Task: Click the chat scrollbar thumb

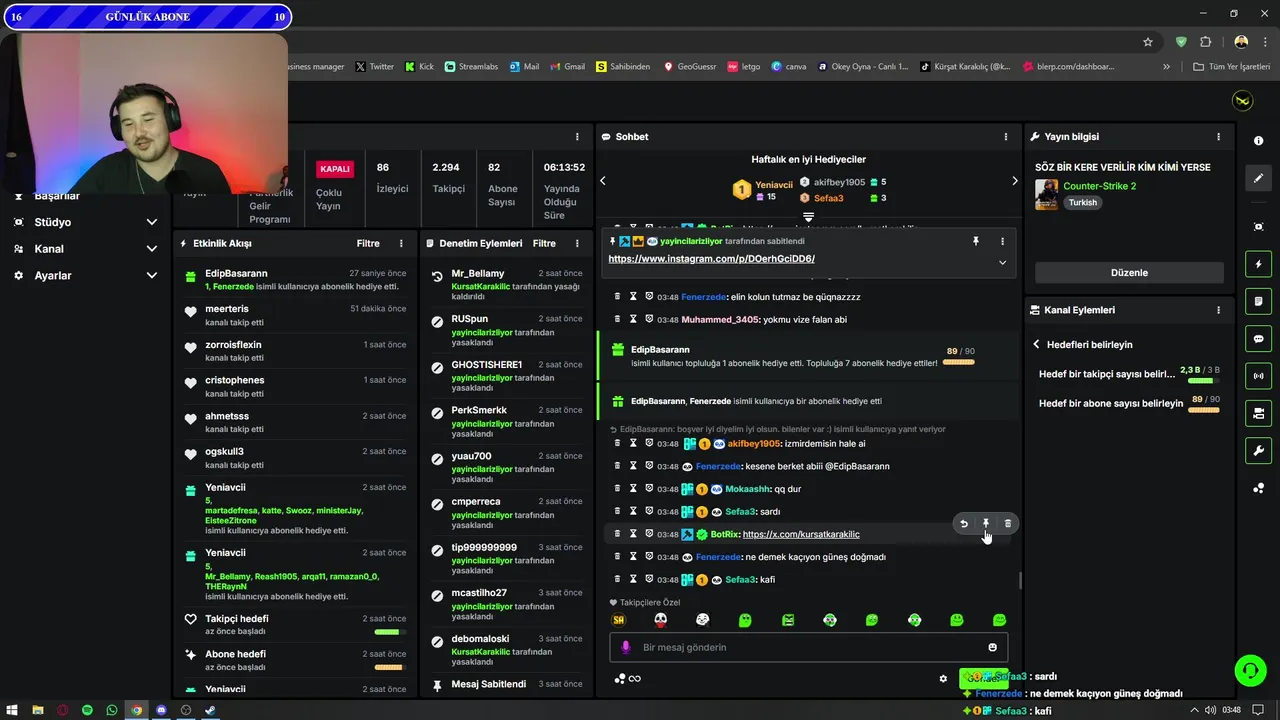Action: pos(1020,580)
